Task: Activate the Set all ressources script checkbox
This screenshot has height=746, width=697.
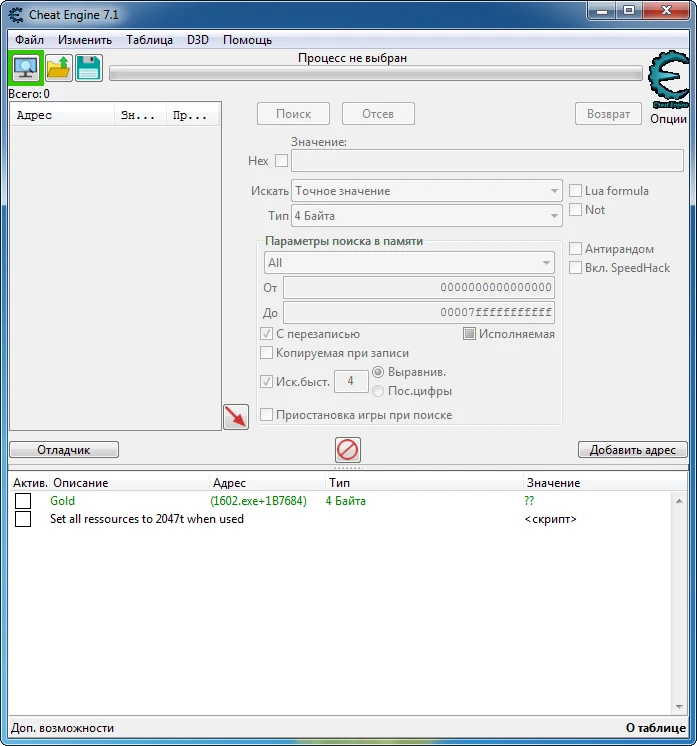Action: click(x=23, y=519)
